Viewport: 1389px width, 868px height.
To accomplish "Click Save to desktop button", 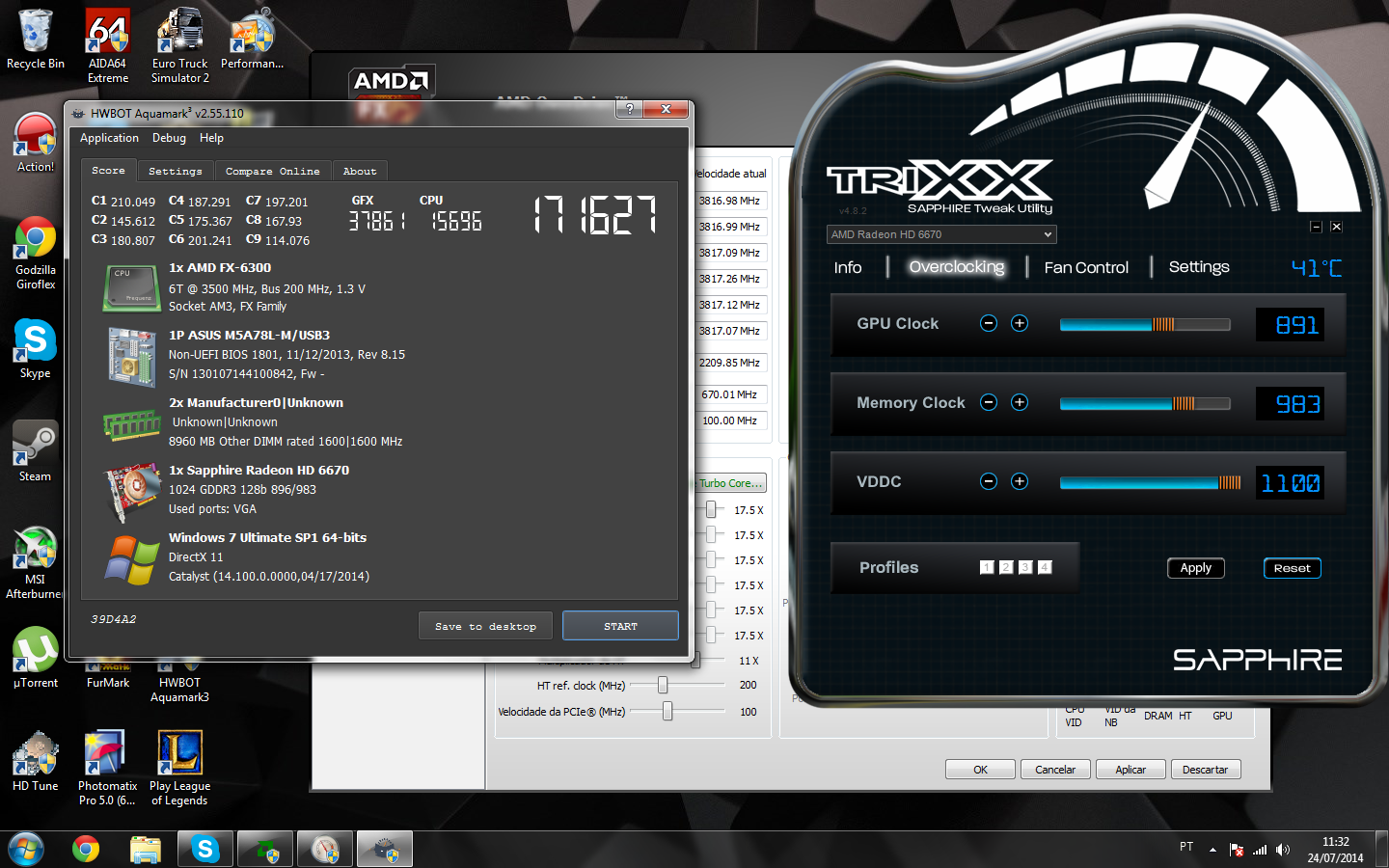I will 486,626.
